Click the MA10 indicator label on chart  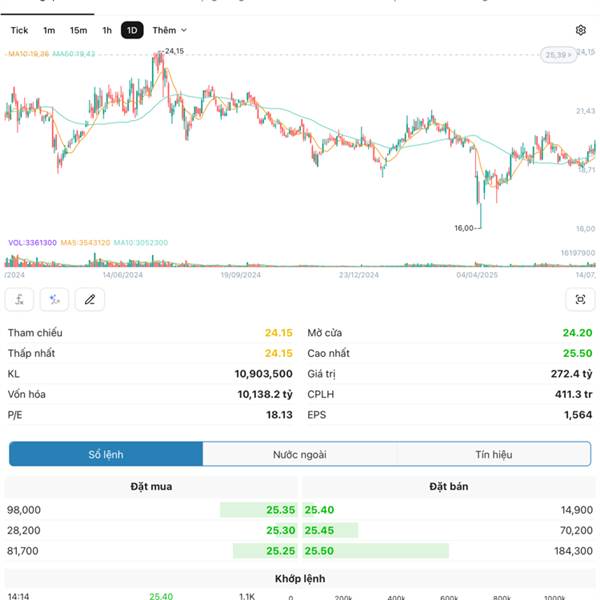tap(28, 54)
